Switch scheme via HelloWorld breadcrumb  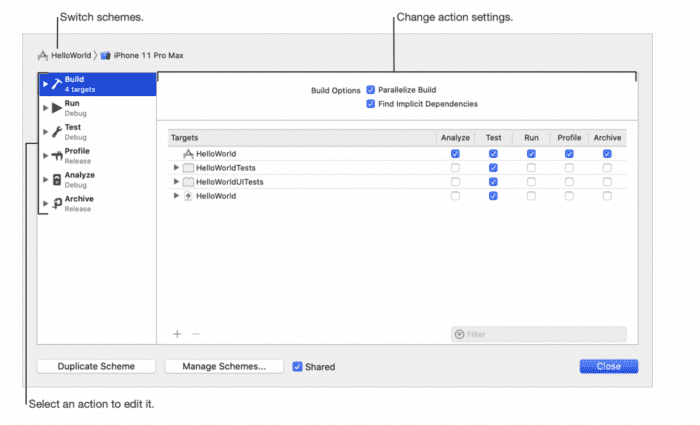point(71,55)
